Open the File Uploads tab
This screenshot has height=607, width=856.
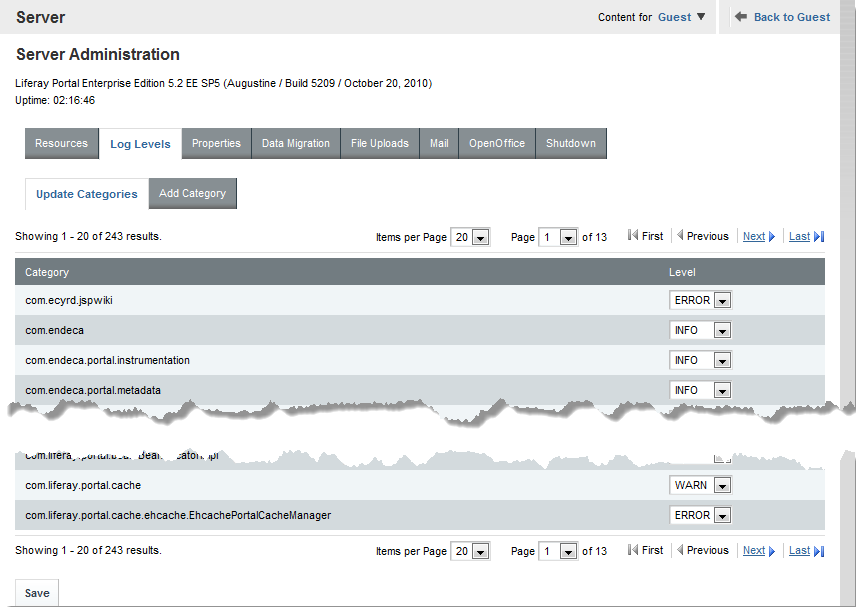(380, 144)
